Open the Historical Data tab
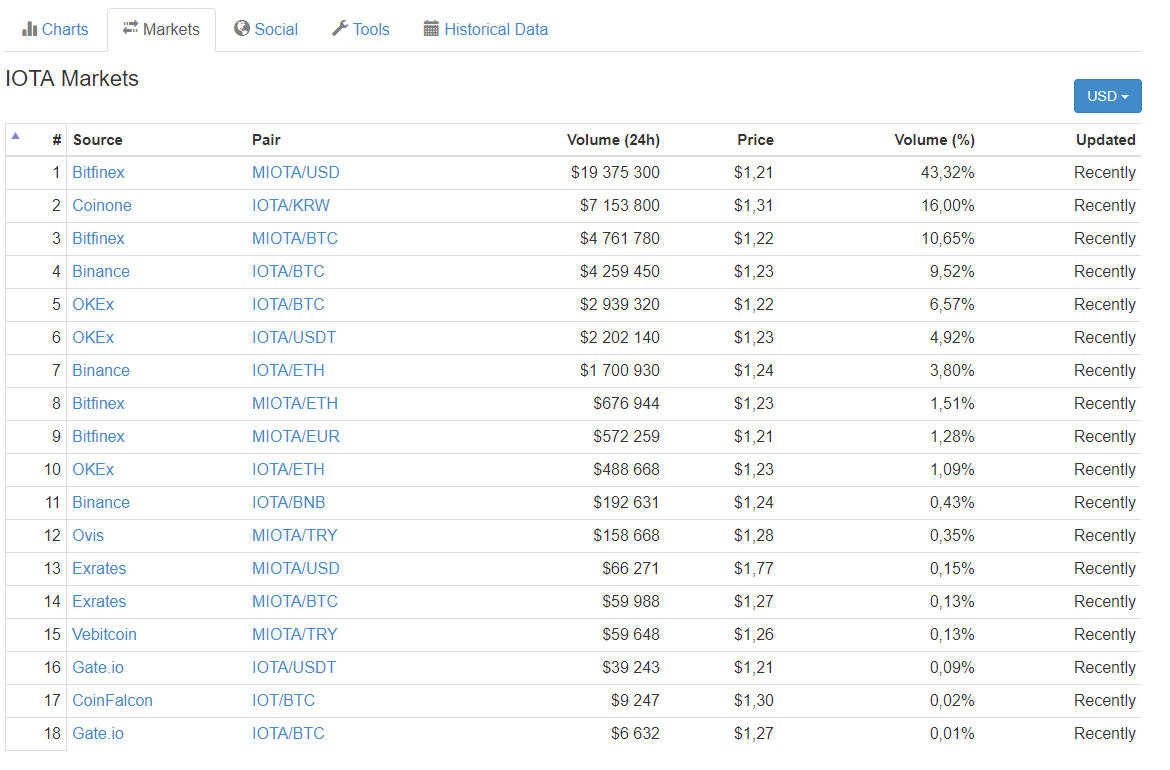 486,29
